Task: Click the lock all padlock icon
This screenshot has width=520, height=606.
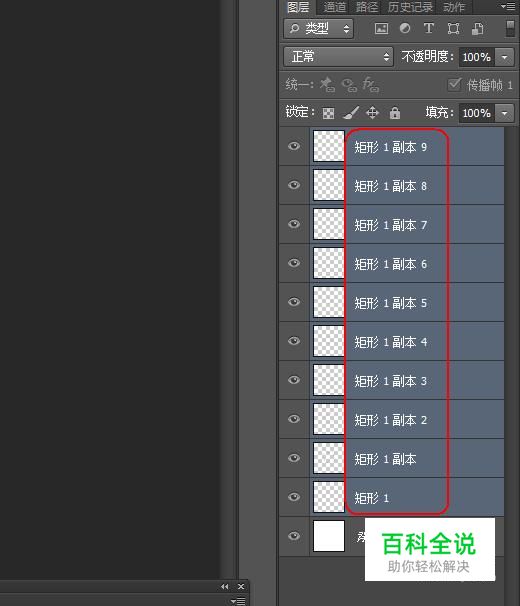Action: 395,113
